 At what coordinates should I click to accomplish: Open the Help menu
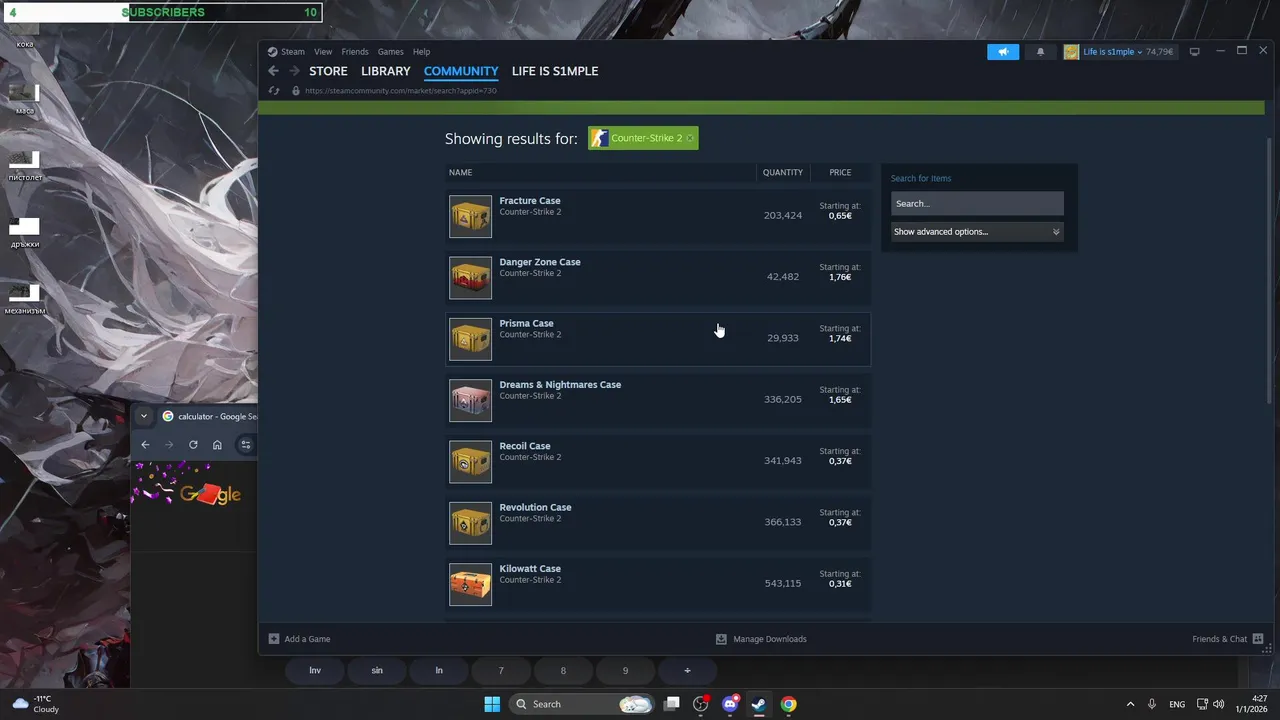coord(421,52)
